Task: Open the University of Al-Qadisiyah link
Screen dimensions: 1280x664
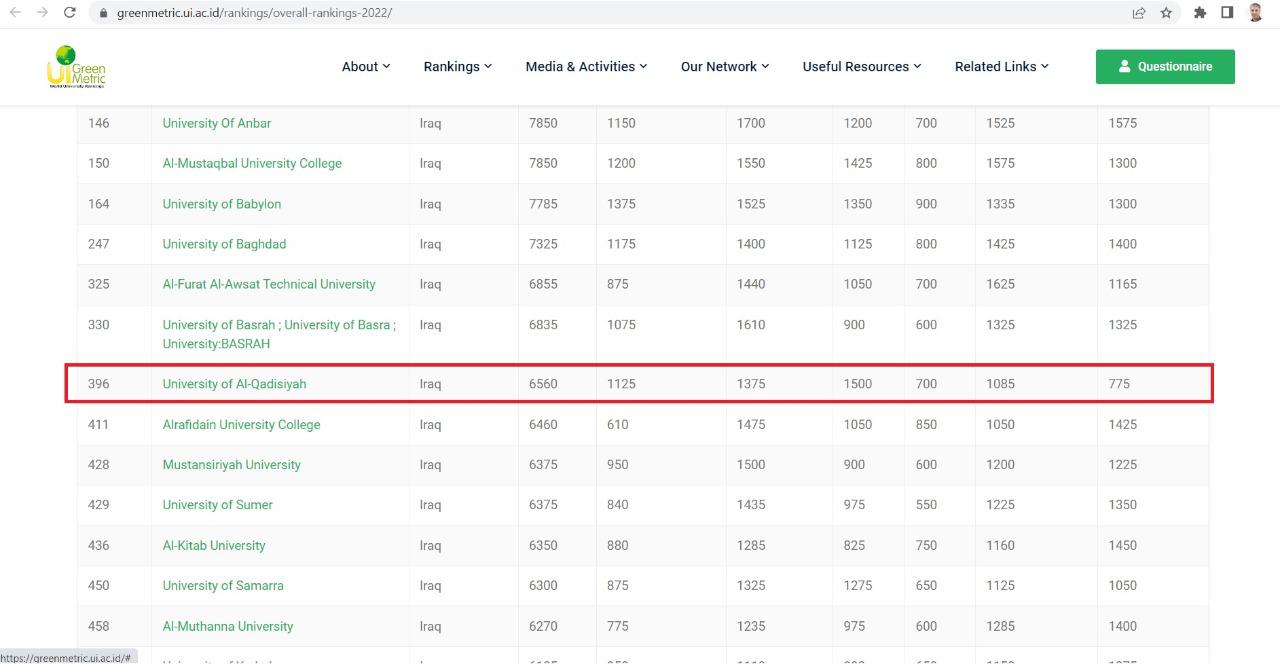Action: click(235, 384)
